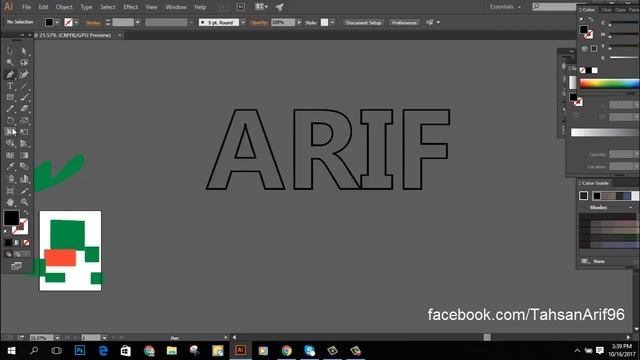This screenshot has width=640, height=360.
Task: Select the Hand tool
Action: (x=10, y=202)
